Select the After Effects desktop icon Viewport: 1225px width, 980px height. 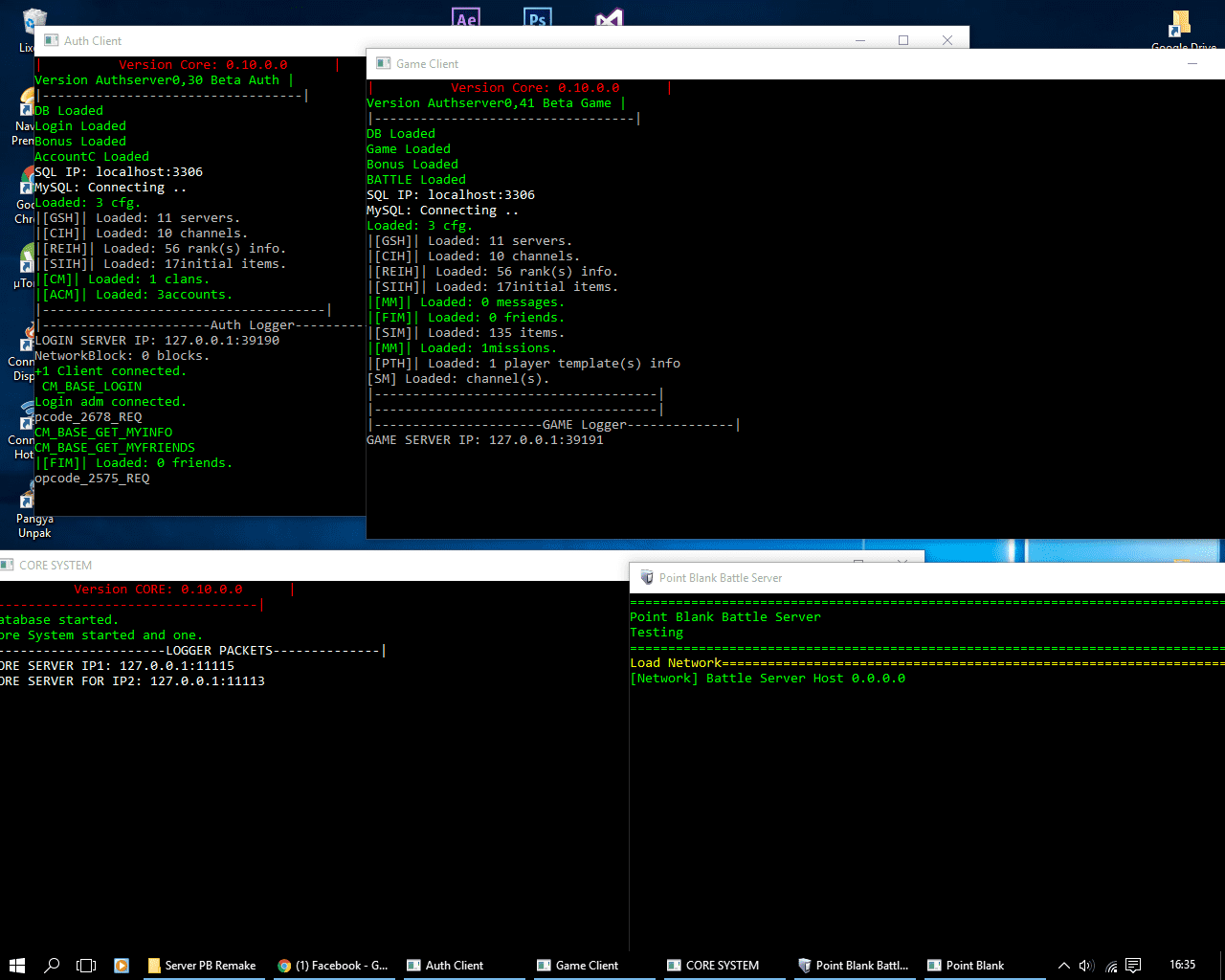pos(466,18)
